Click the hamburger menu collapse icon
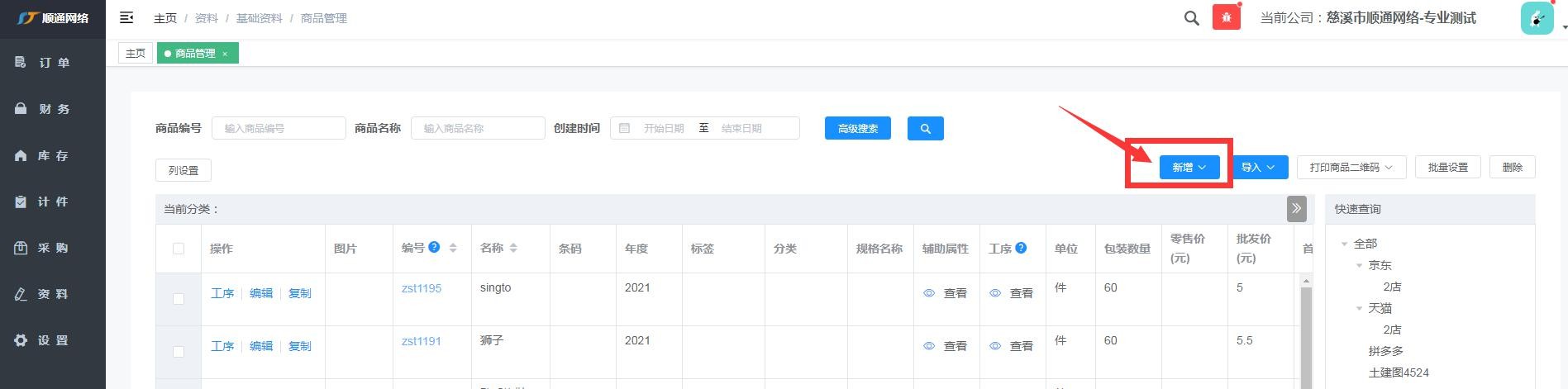Viewport: 1568px width, 389px height. click(126, 17)
